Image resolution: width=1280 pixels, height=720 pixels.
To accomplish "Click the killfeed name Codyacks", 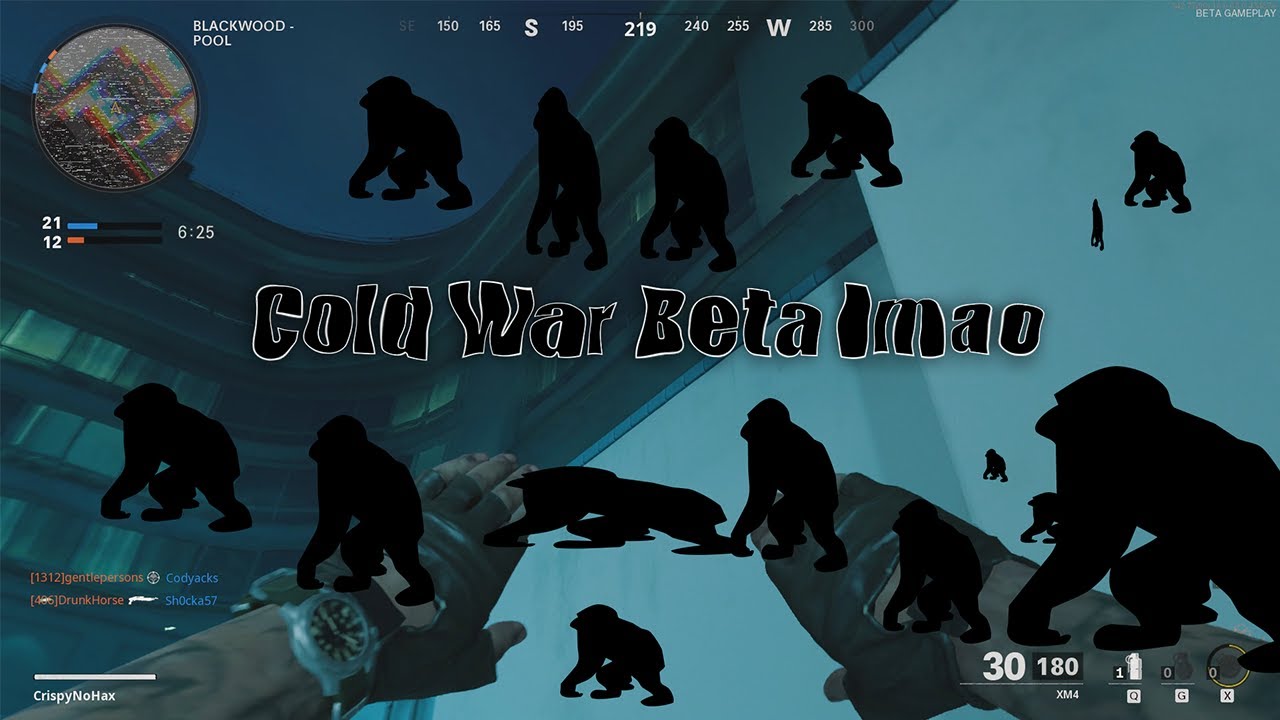I will [192, 578].
